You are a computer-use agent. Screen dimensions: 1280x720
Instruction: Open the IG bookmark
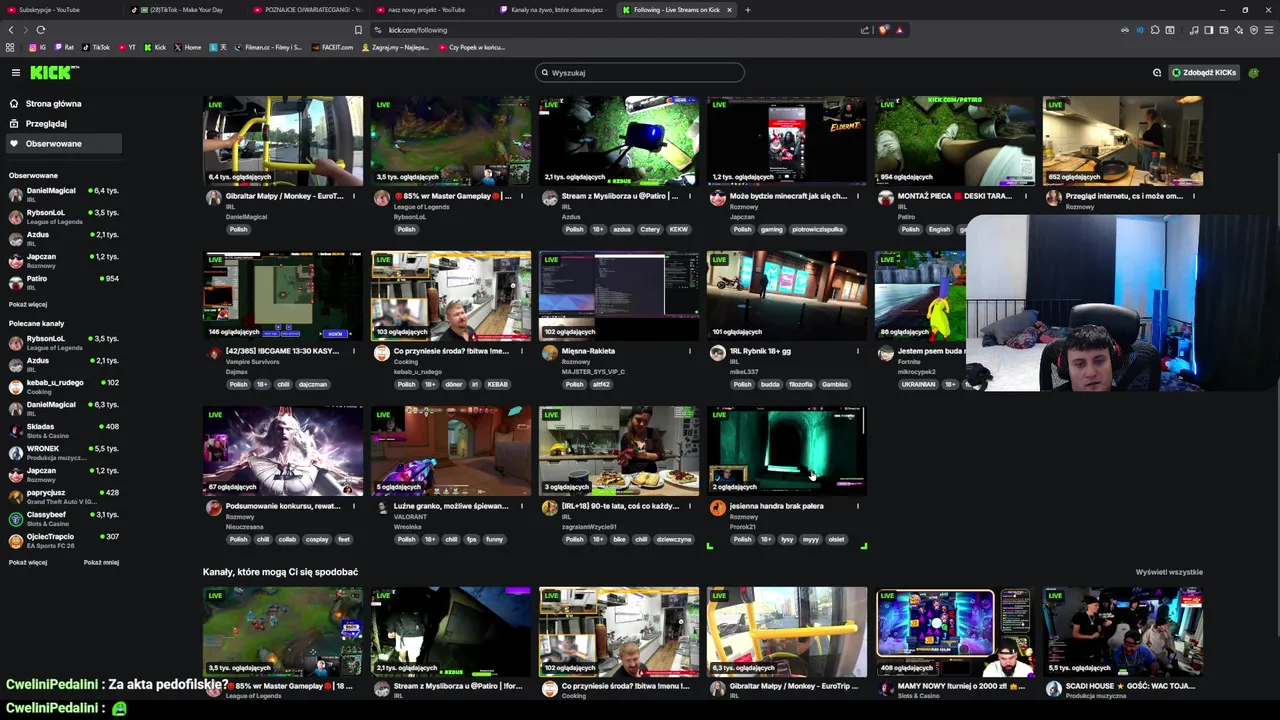[x=38, y=47]
